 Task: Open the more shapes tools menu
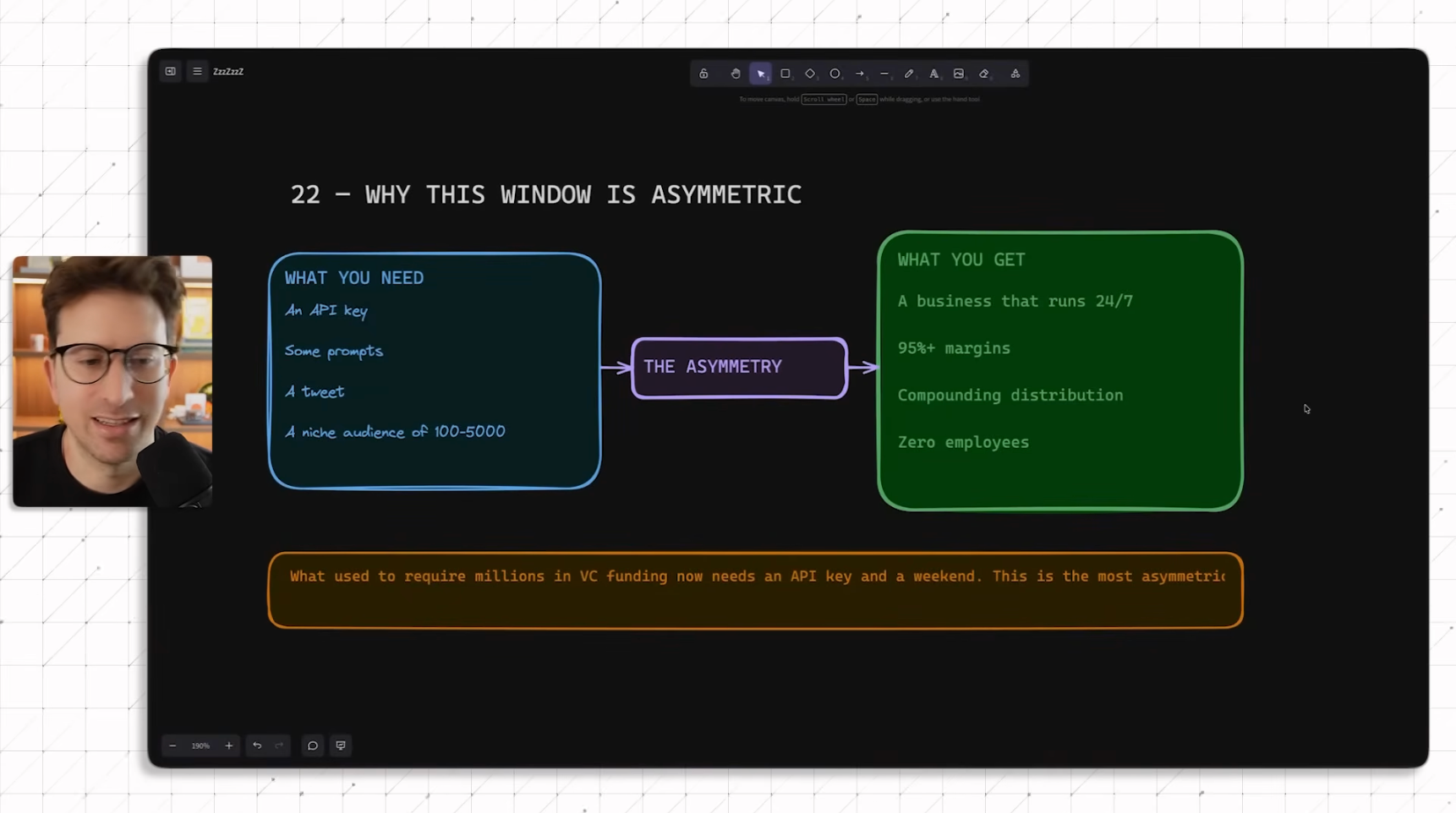point(1015,74)
